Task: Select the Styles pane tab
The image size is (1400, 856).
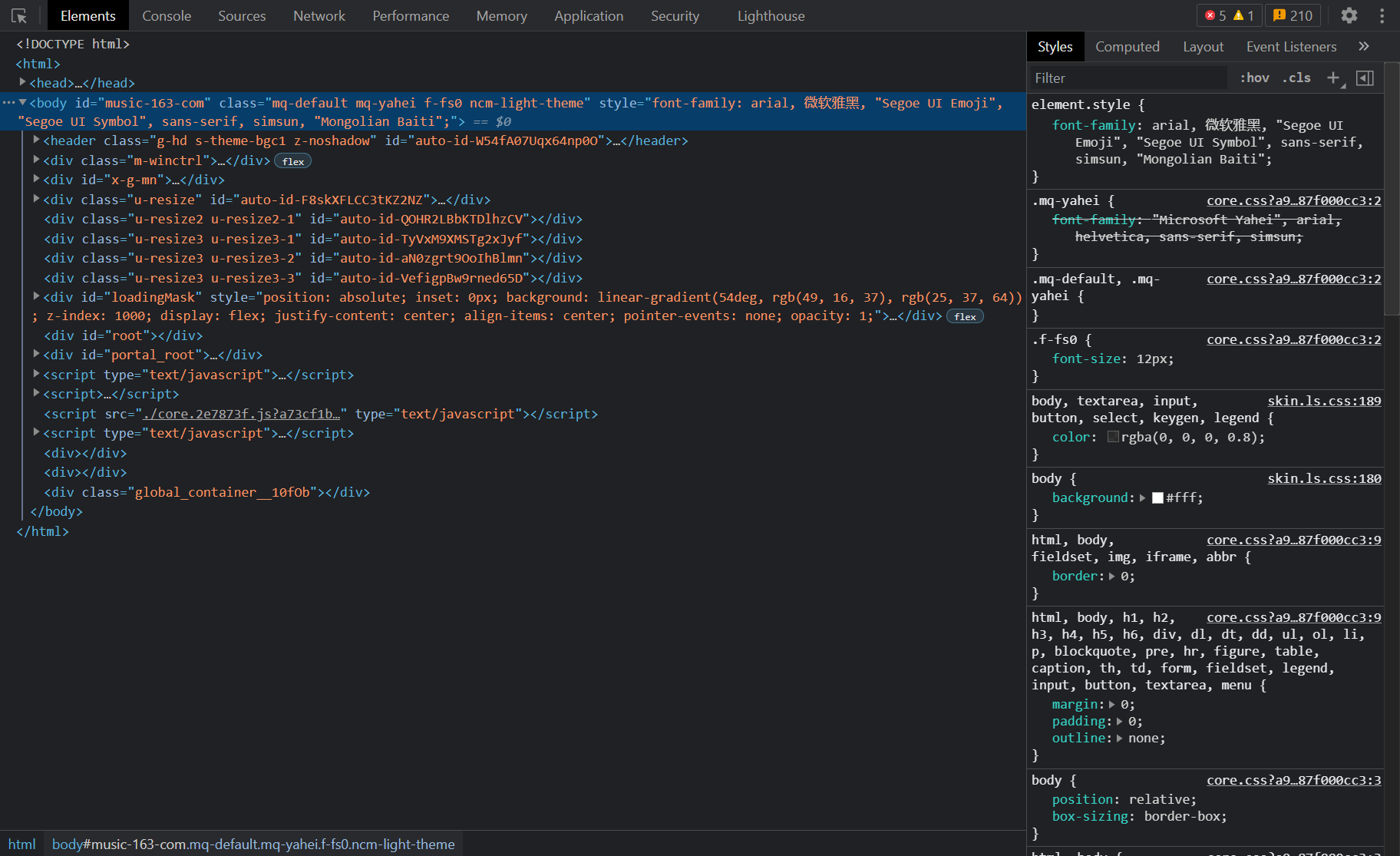Action: pyautogui.click(x=1055, y=47)
